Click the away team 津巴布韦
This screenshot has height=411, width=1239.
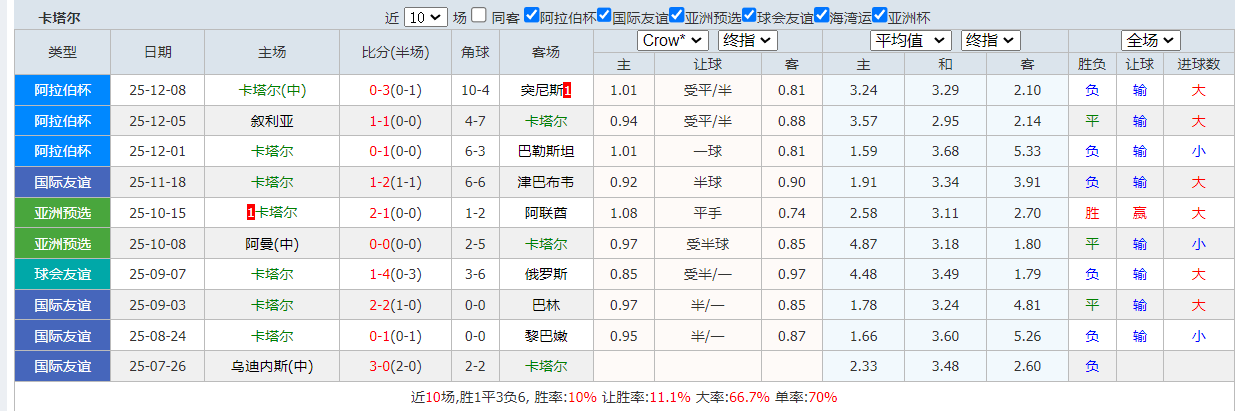click(x=546, y=182)
